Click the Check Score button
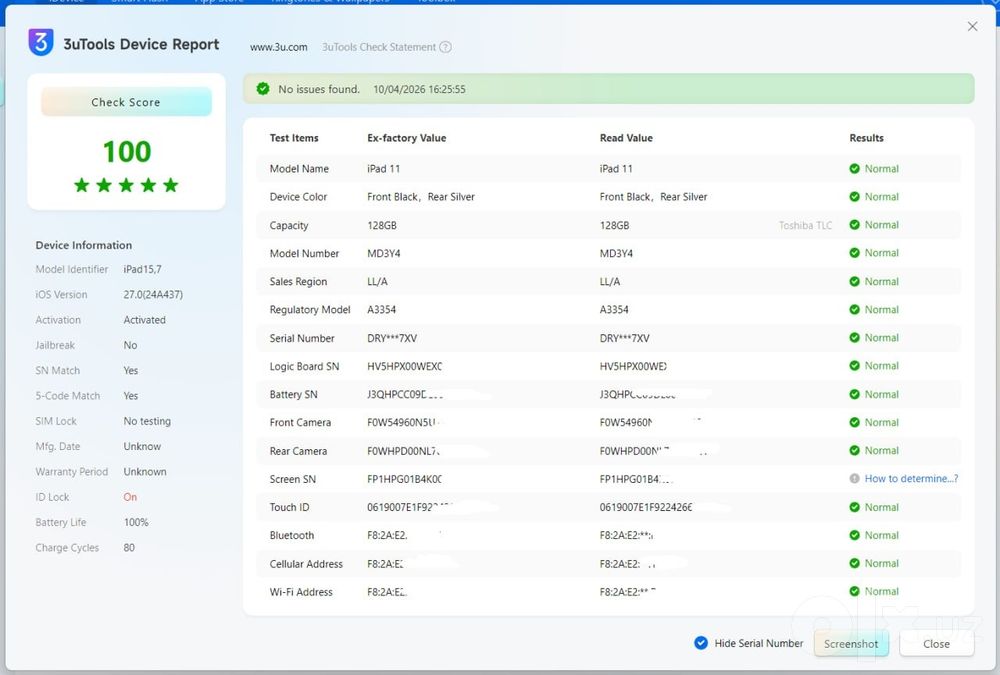Image resolution: width=1000 pixels, height=675 pixels. pyautogui.click(x=126, y=102)
